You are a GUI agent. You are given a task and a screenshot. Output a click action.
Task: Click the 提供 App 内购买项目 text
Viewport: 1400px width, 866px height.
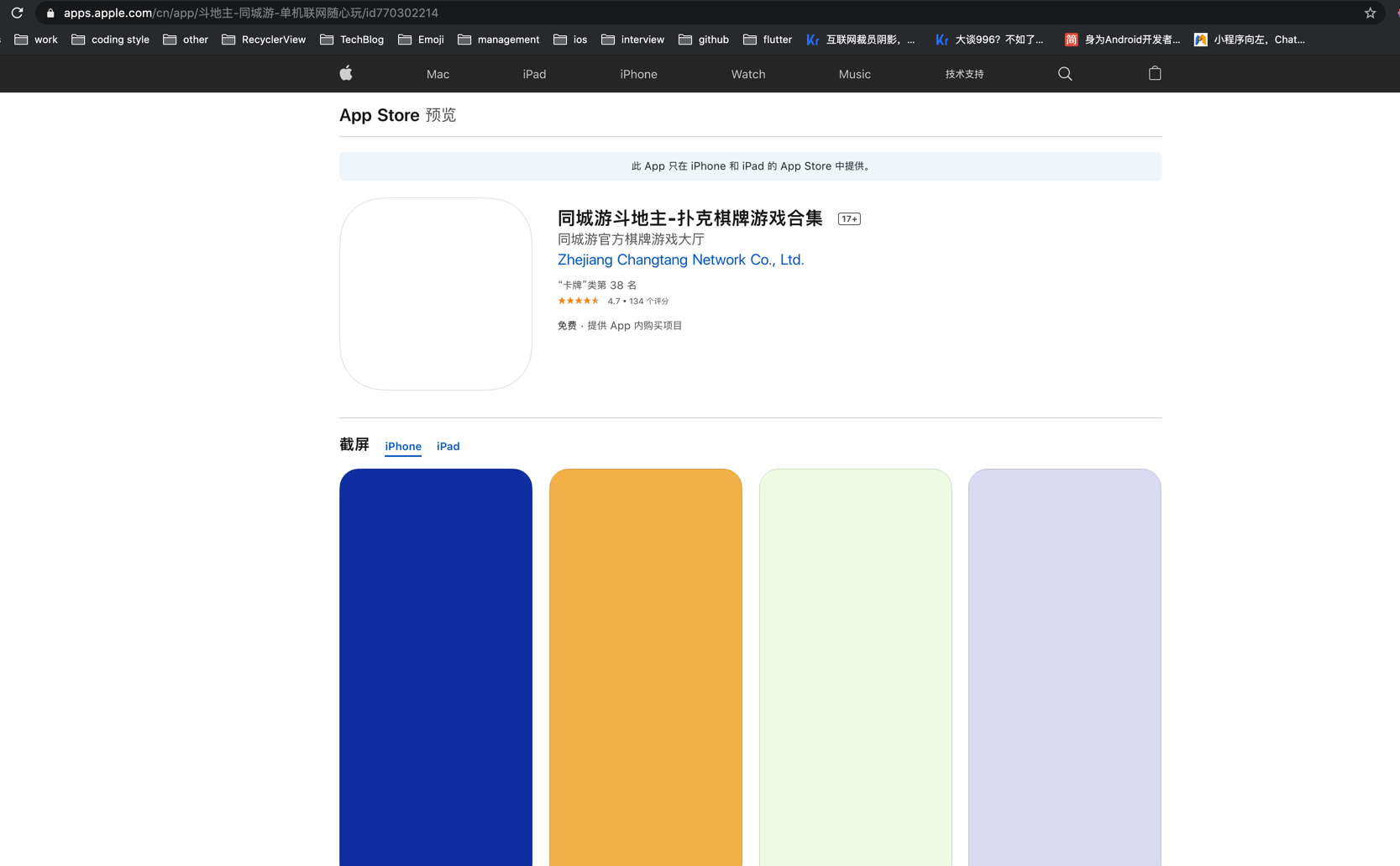point(635,325)
